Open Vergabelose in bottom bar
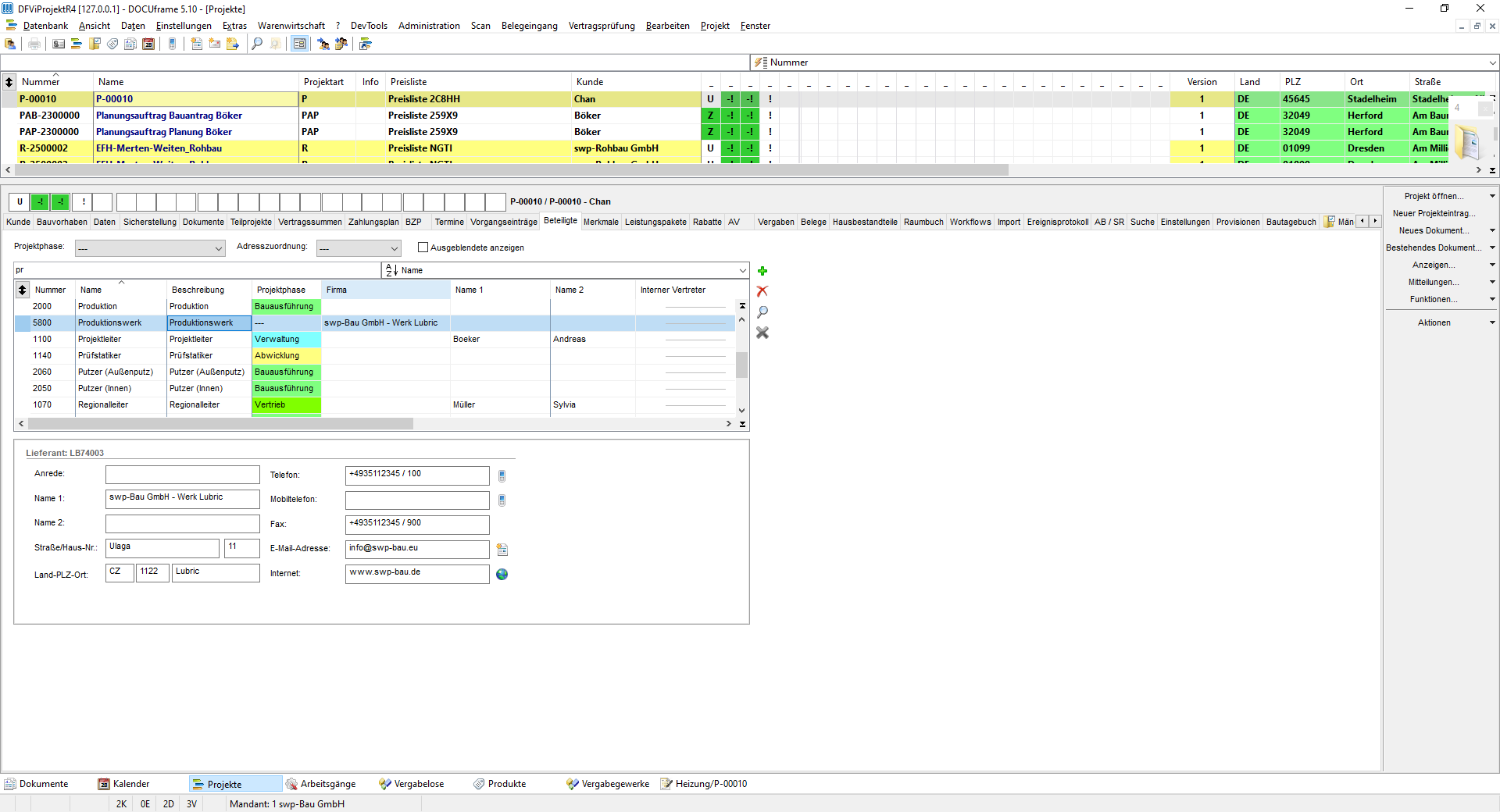The width and height of the screenshot is (1500, 812). pos(412,784)
